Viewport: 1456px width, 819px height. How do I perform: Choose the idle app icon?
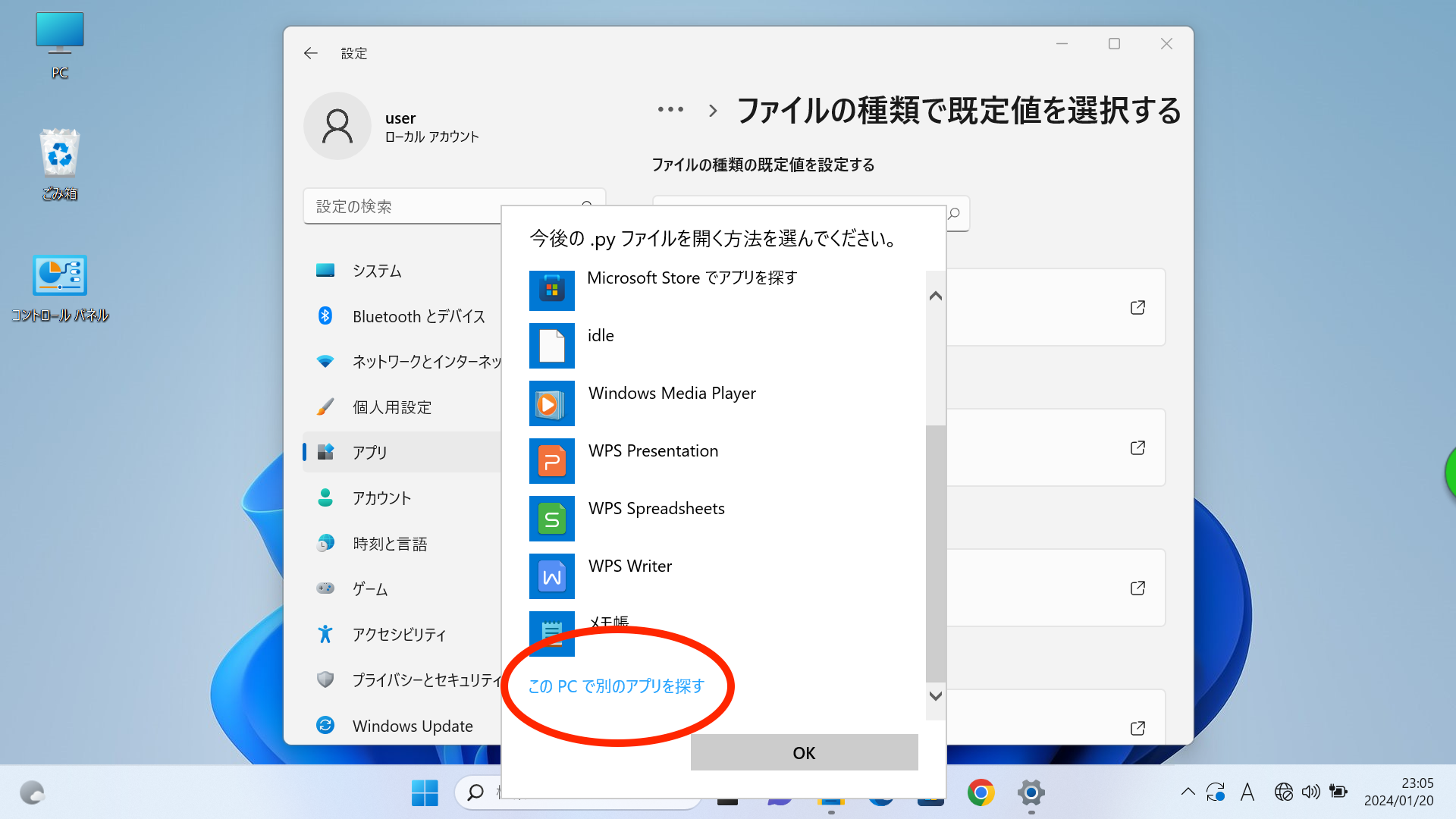552,346
